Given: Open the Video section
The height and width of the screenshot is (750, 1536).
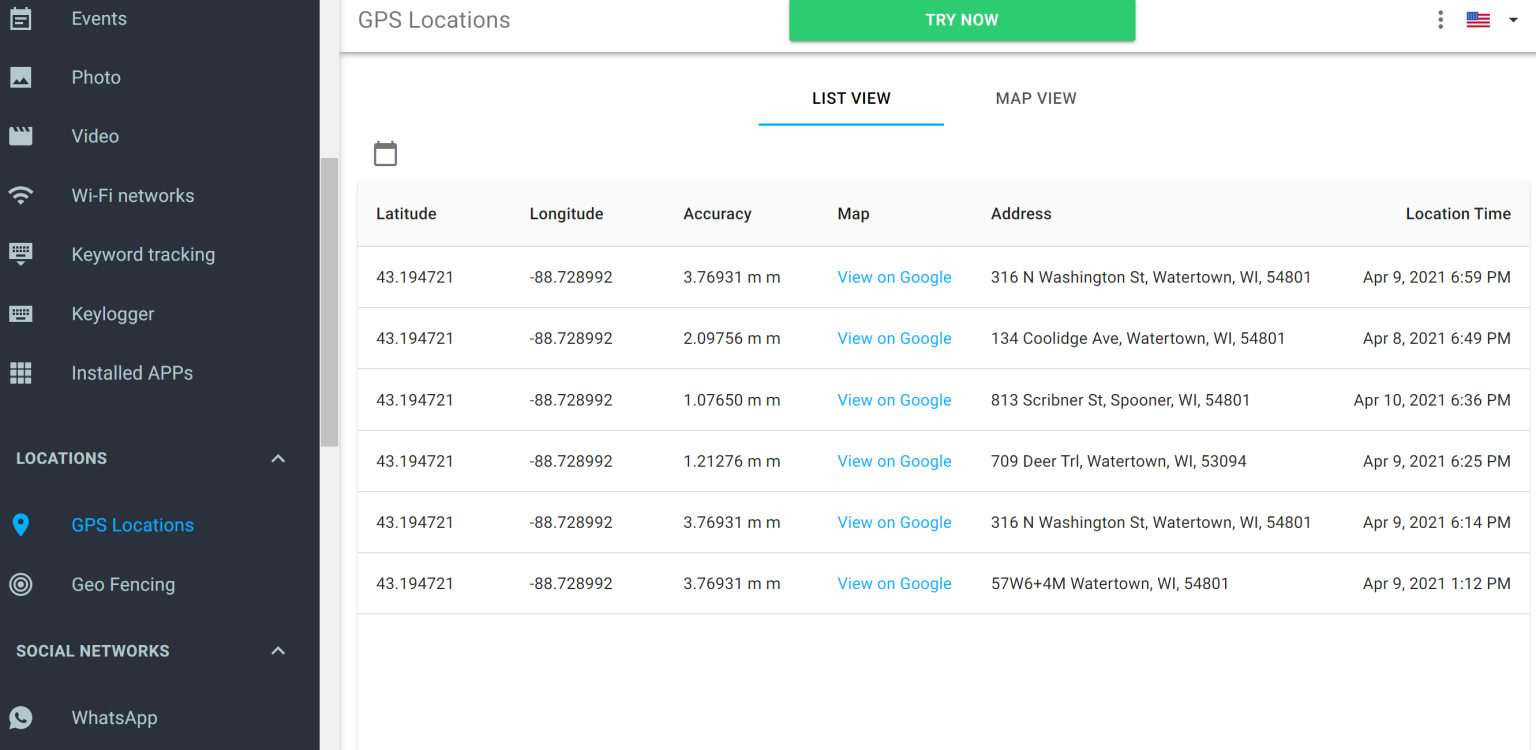Looking at the screenshot, I should point(94,136).
